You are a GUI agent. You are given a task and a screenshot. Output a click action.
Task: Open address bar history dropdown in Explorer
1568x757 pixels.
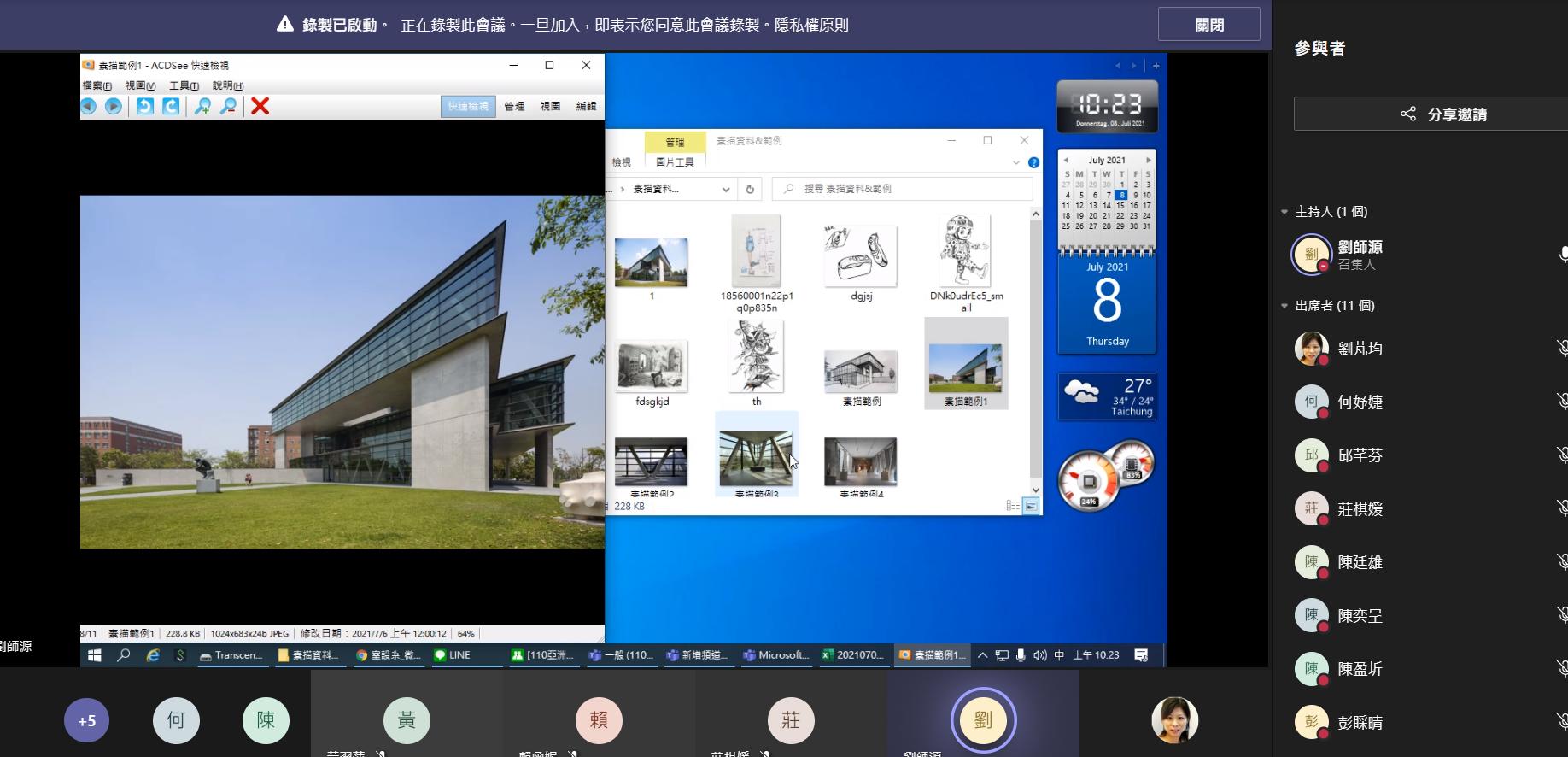(x=726, y=189)
